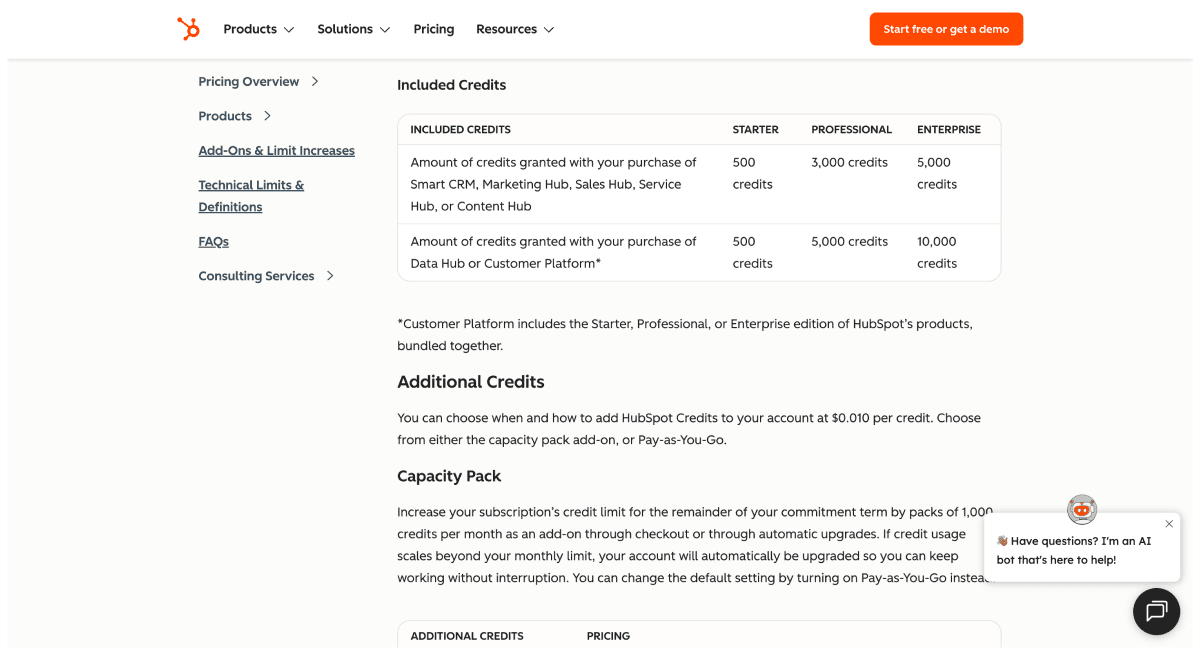
Task: Go to FAQs link in sidebar
Action: coord(213,242)
